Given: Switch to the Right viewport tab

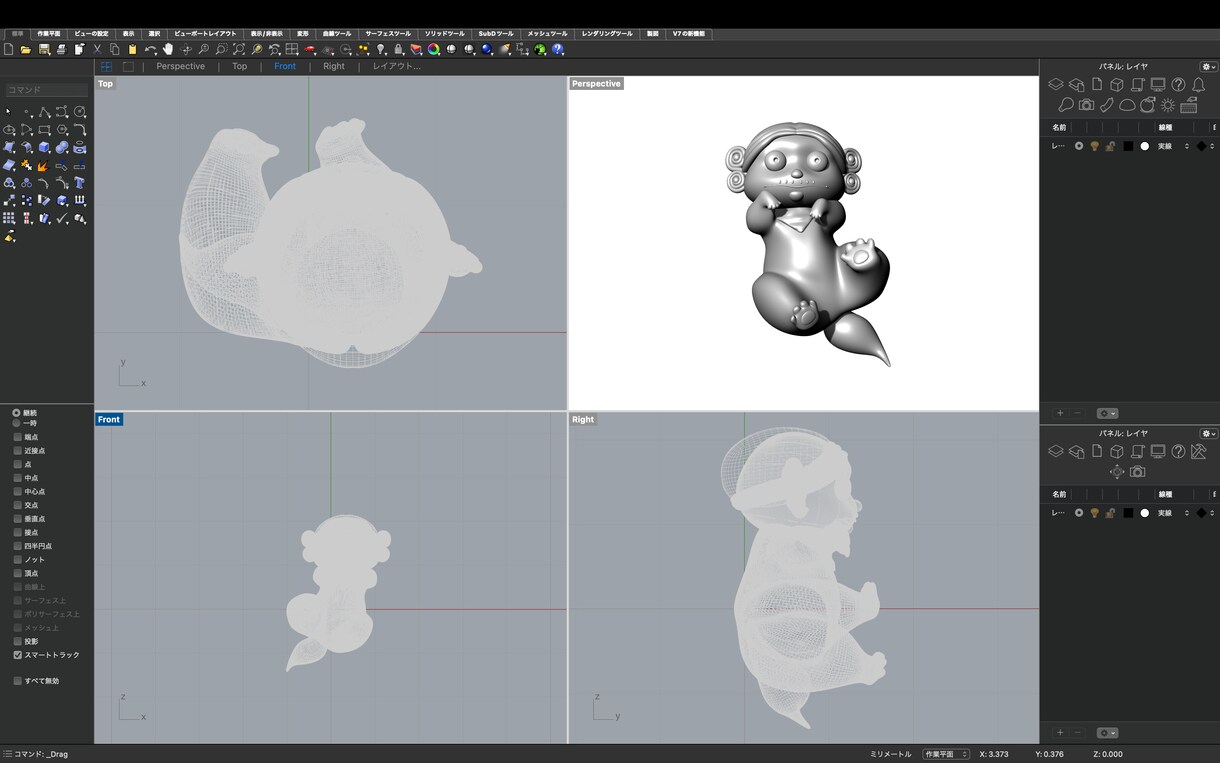Looking at the screenshot, I should point(334,66).
